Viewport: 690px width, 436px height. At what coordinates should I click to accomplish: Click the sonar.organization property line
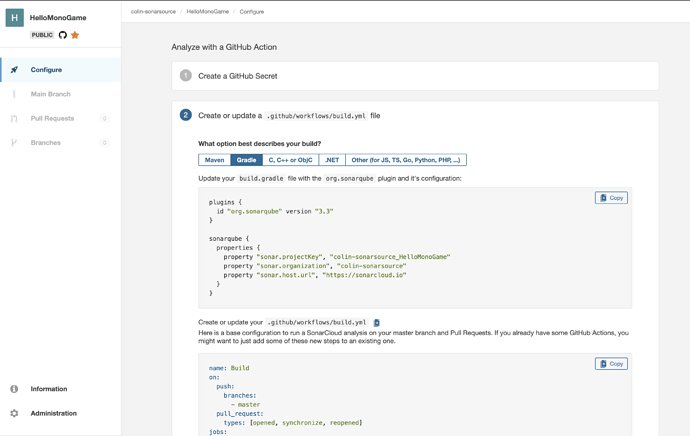tap(315, 266)
